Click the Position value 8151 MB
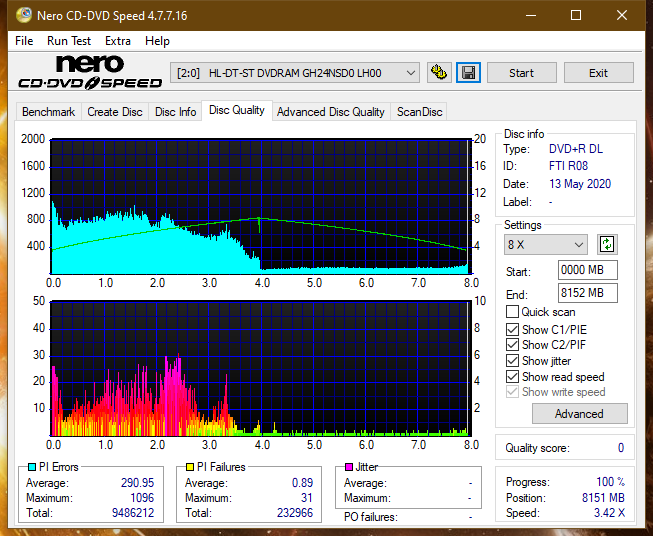The height and width of the screenshot is (536, 653). [x=603, y=498]
